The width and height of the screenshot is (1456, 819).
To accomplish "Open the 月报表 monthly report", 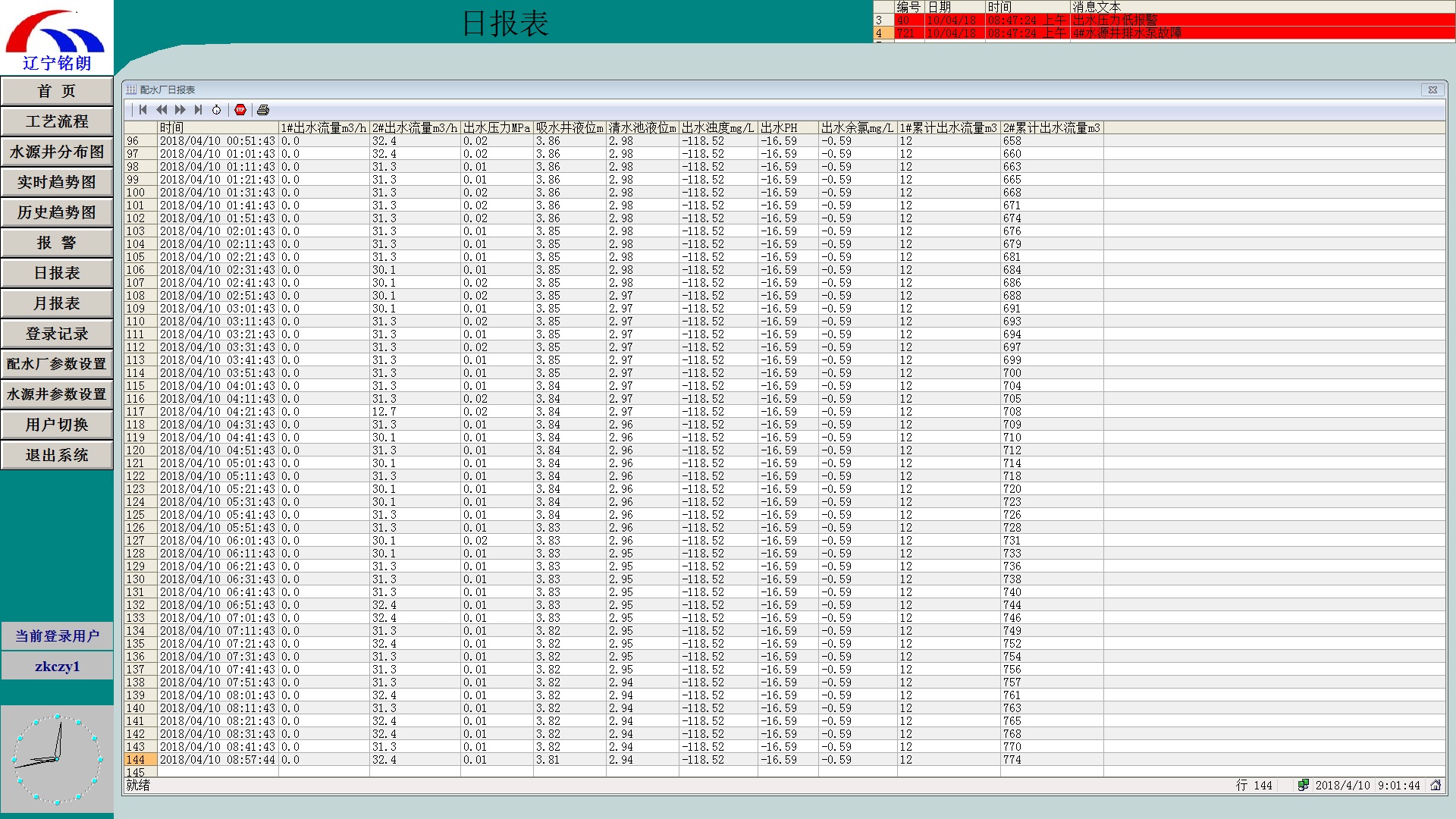I will point(57,303).
